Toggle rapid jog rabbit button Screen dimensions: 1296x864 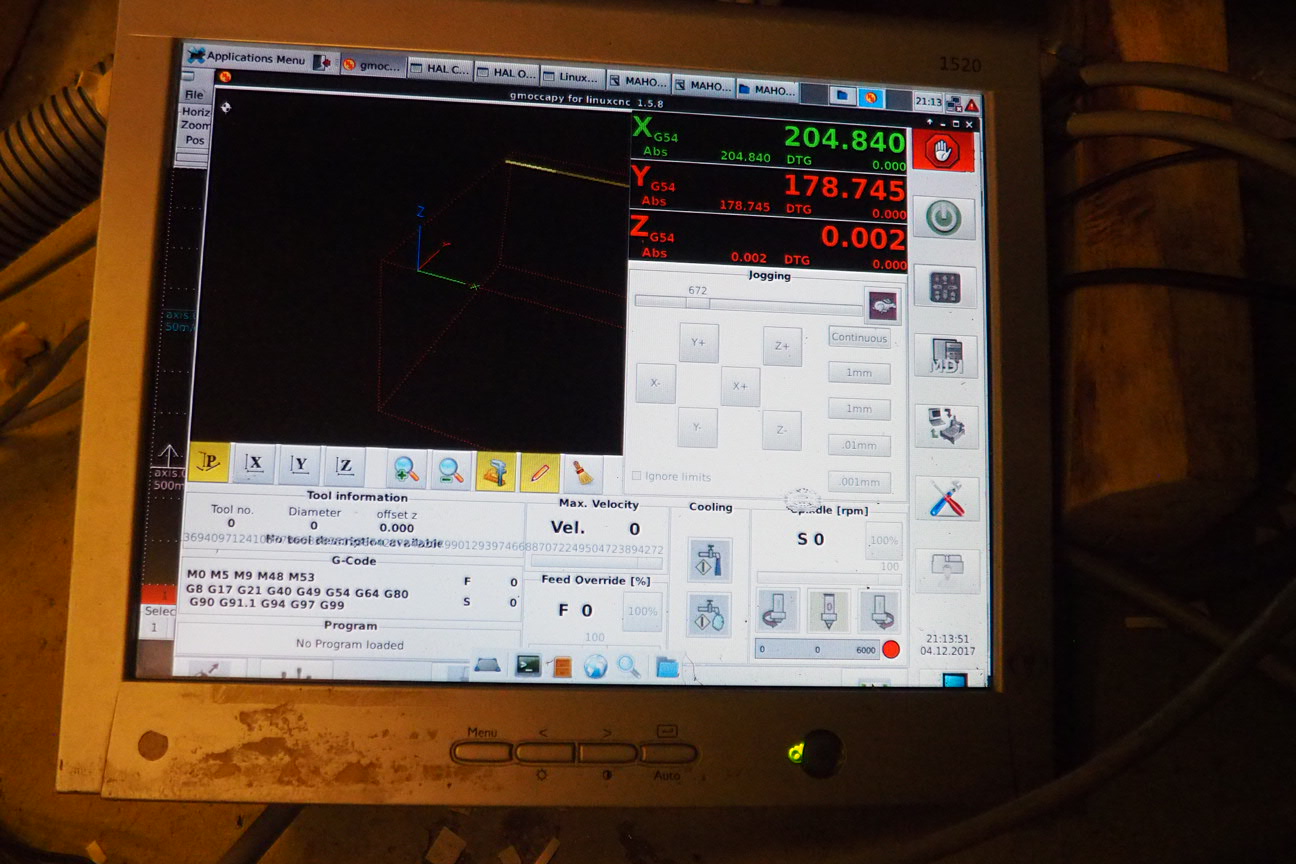(882, 306)
